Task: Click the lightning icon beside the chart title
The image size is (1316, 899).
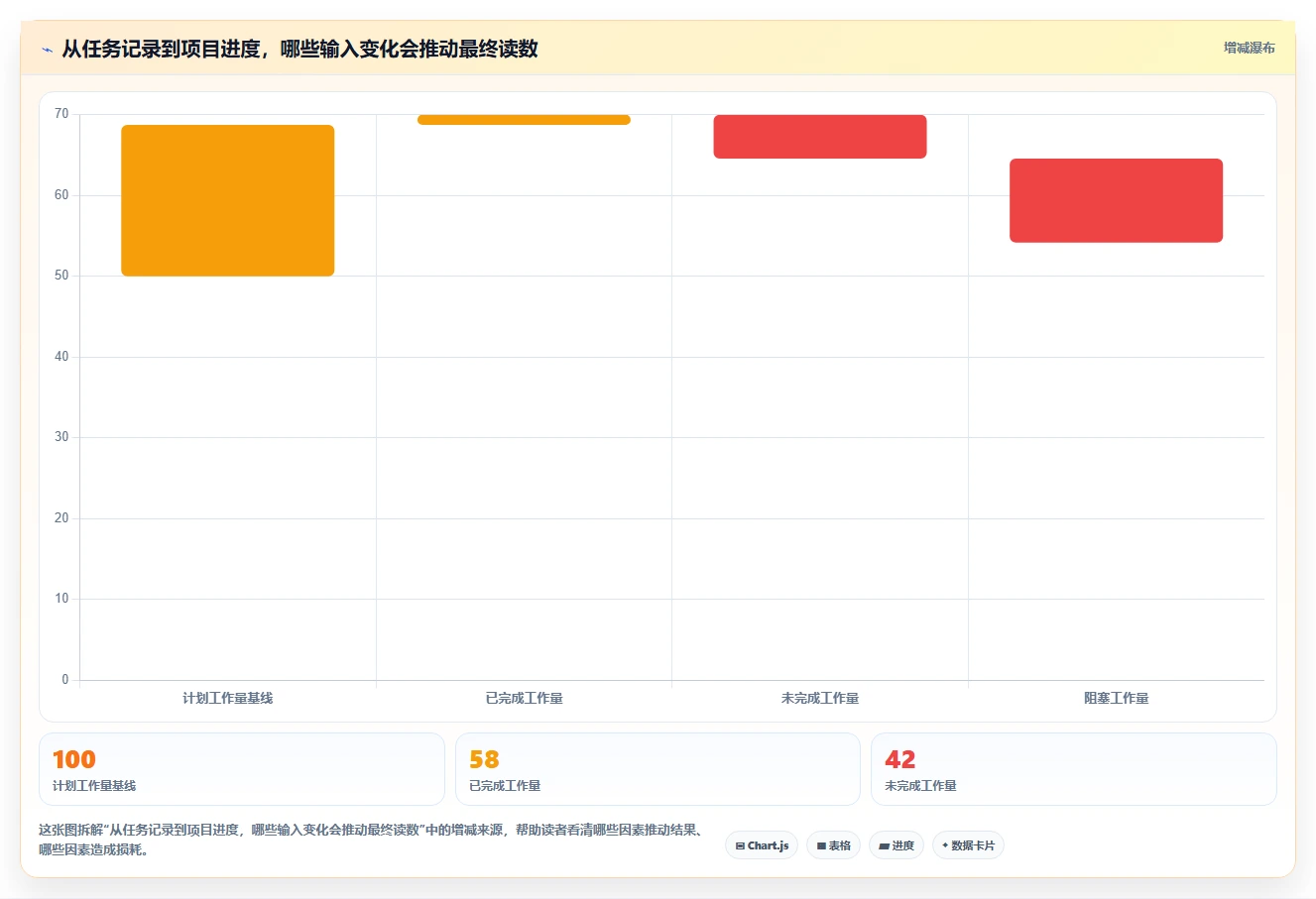Action: coord(47,50)
